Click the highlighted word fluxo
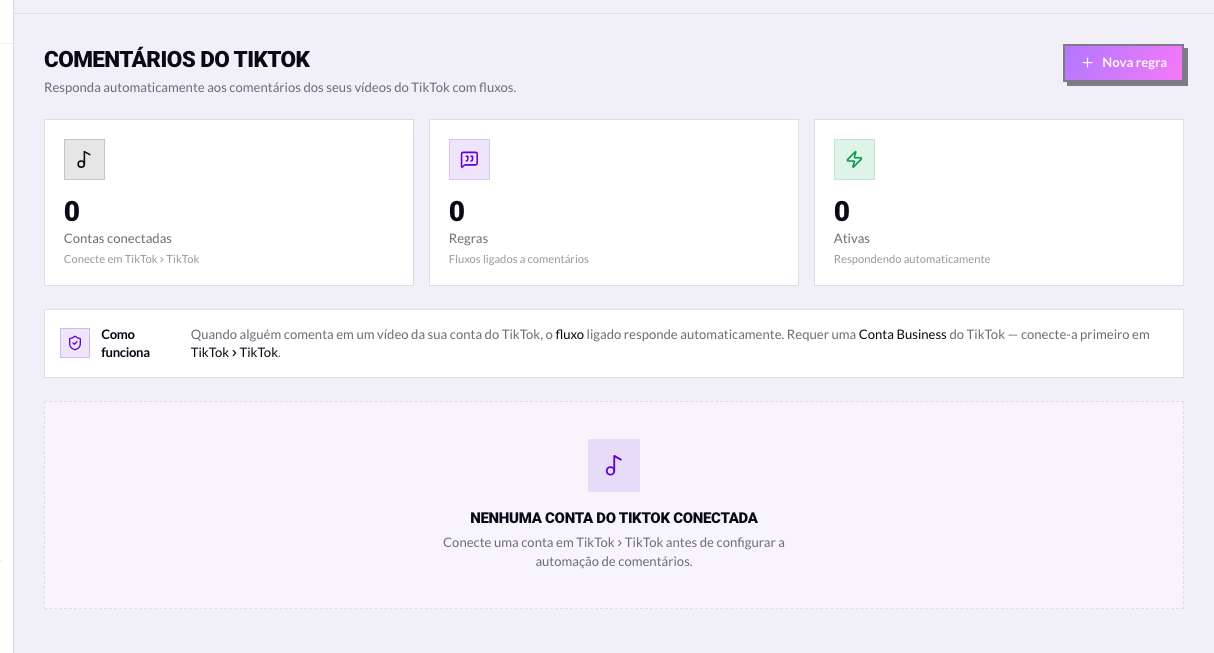 pyautogui.click(x=570, y=334)
